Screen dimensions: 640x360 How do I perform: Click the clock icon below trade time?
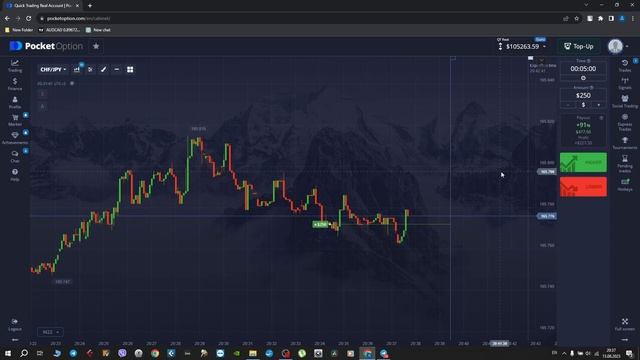click(583, 78)
